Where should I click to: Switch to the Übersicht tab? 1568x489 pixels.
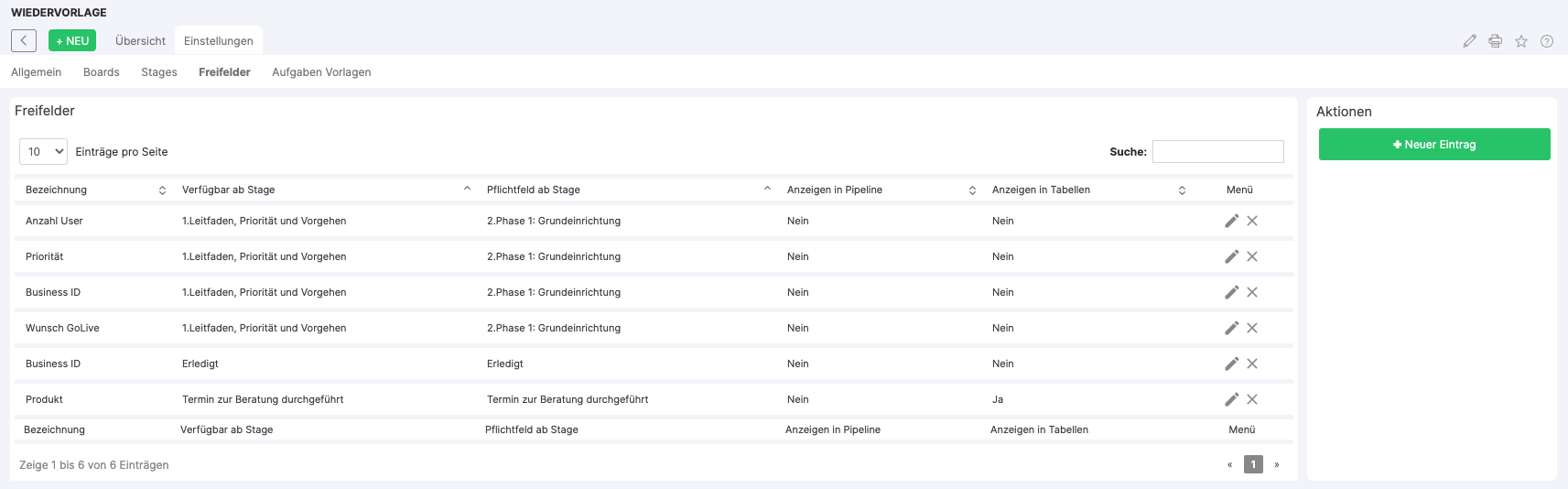click(140, 41)
